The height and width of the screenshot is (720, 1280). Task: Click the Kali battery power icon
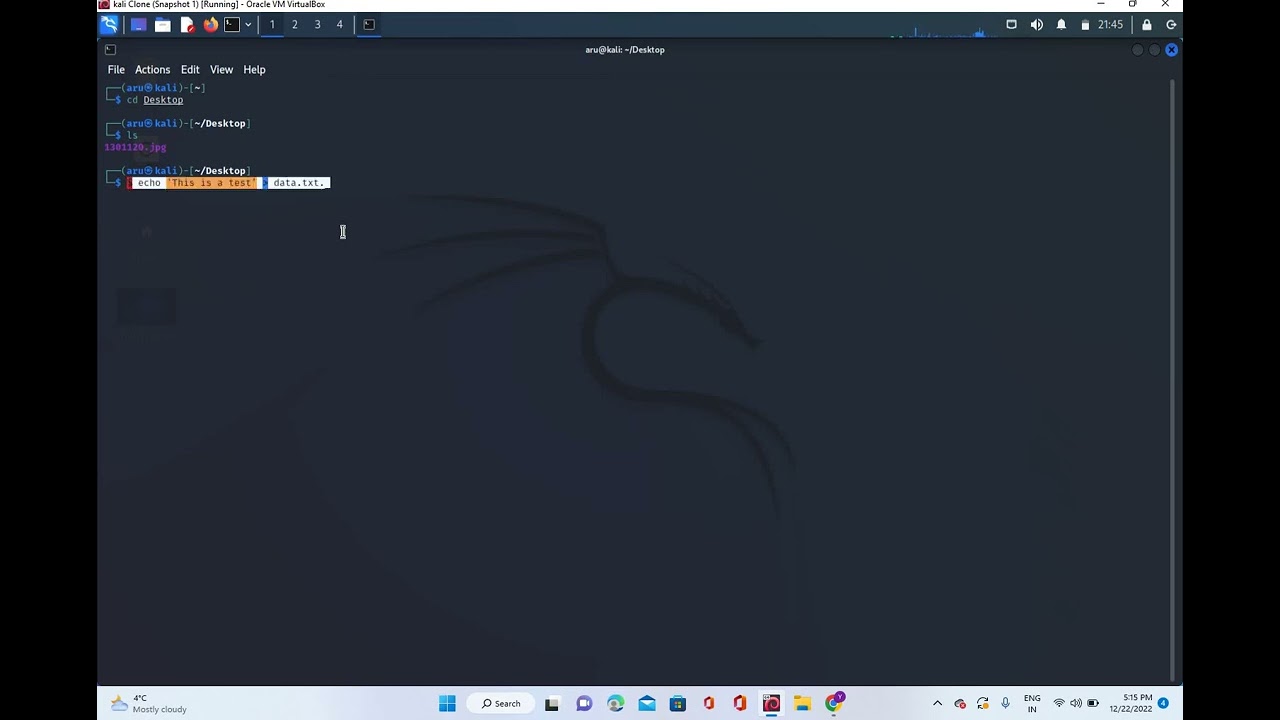(x=1085, y=24)
